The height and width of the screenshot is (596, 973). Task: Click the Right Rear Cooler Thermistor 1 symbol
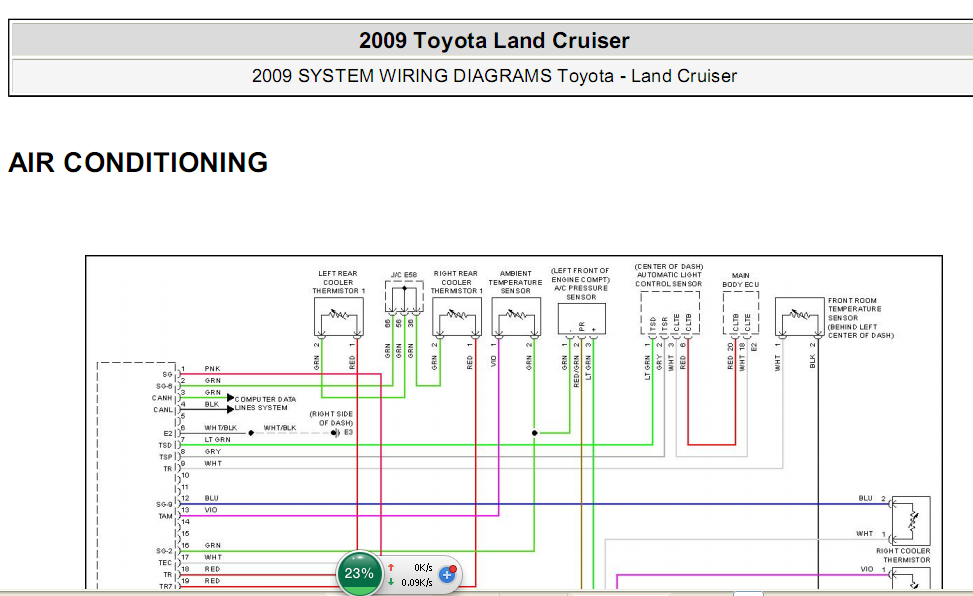point(457,317)
